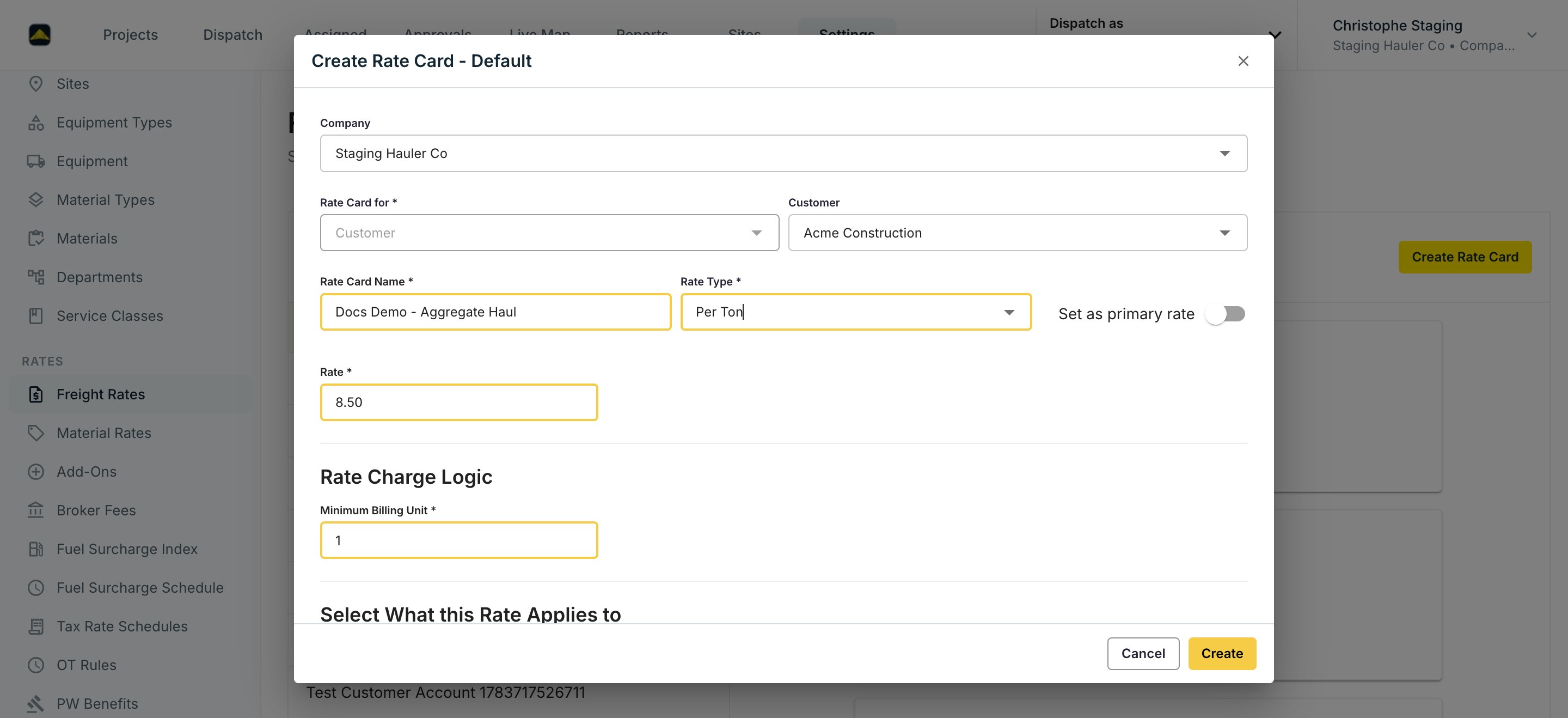This screenshot has width=1568, height=718.
Task: Click the Service Classes bookmark icon
Action: (x=36, y=315)
